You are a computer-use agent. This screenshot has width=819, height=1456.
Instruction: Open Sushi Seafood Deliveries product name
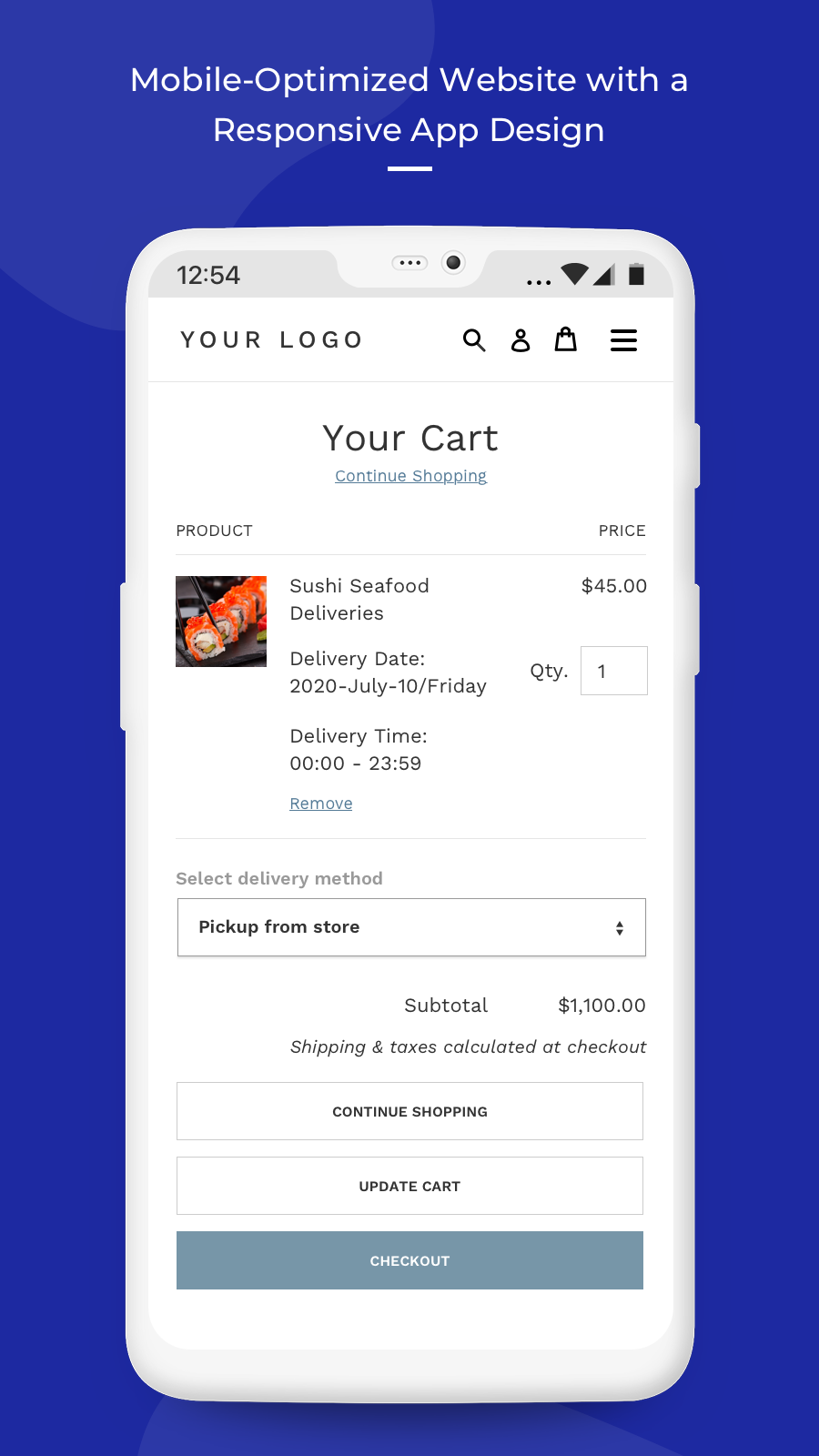click(x=359, y=599)
